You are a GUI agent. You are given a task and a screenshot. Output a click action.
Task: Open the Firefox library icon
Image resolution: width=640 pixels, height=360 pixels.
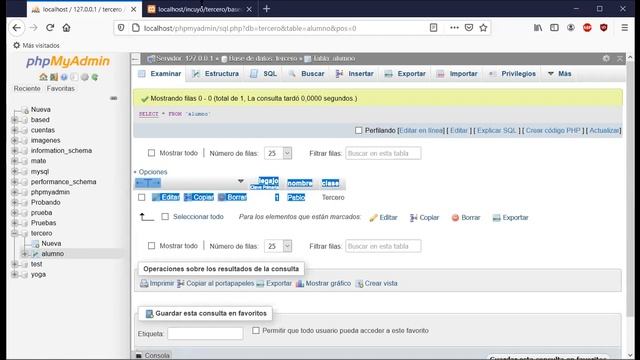coord(538,28)
